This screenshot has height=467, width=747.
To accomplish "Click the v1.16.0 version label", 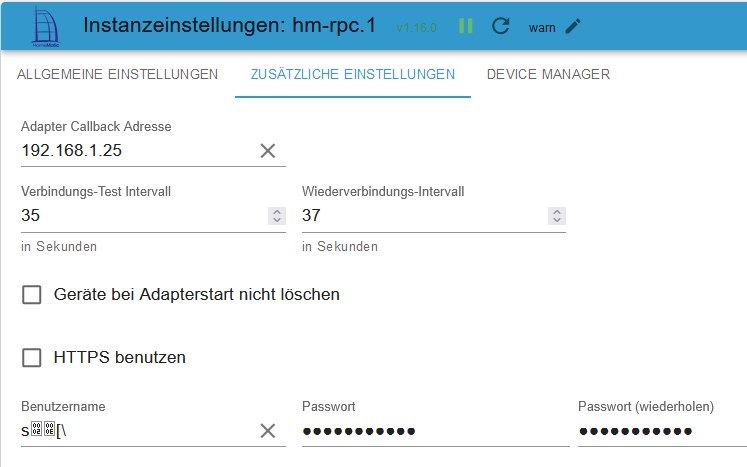I will (x=416, y=27).
